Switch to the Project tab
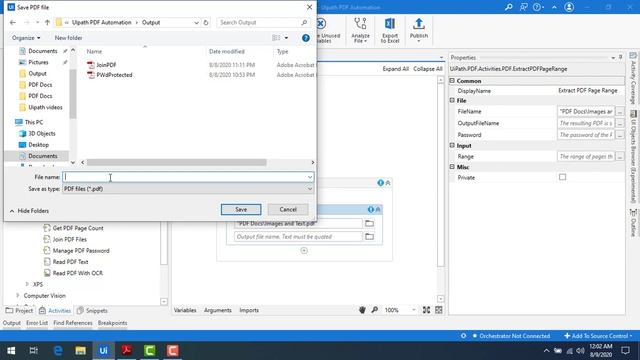The height and width of the screenshot is (360, 640). coord(19,311)
